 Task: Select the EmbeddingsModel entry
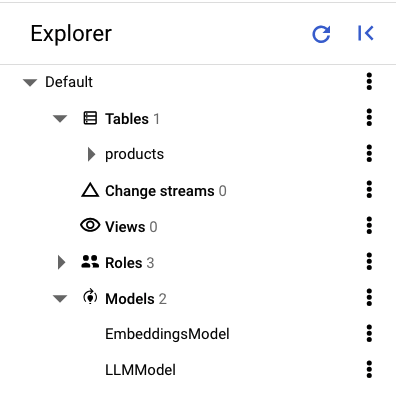(x=167, y=334)
